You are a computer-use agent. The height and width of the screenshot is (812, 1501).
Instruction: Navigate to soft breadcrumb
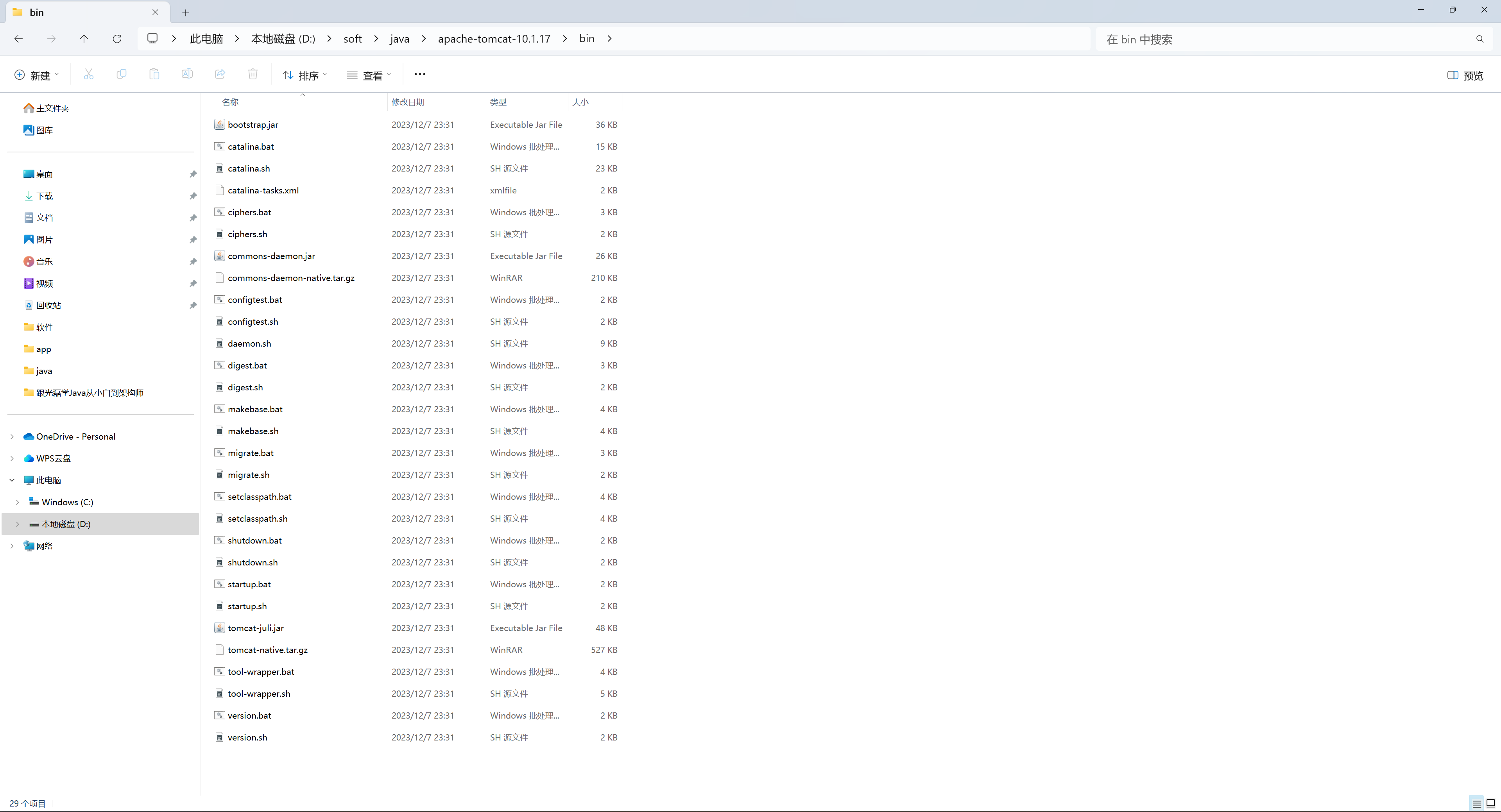[353, 38]
